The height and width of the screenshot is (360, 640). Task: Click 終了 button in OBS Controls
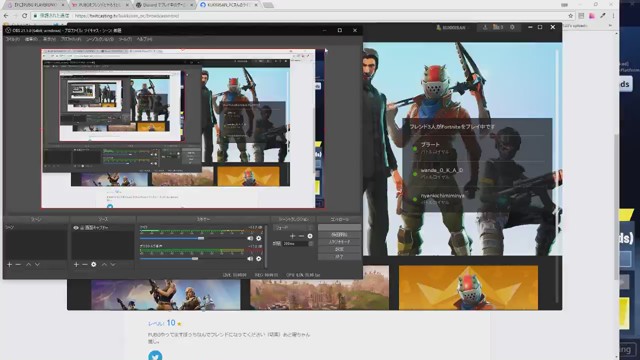[340, 257]
